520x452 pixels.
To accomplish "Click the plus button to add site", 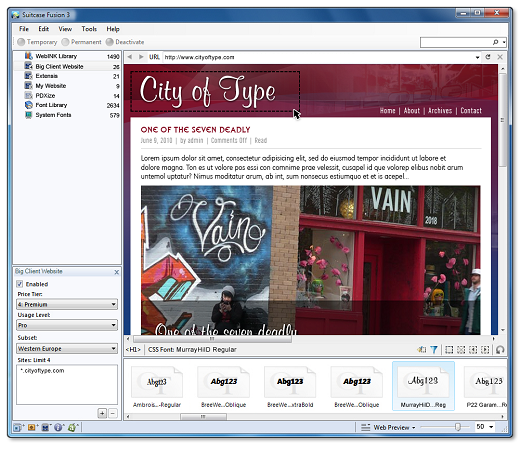I will 102,413.
